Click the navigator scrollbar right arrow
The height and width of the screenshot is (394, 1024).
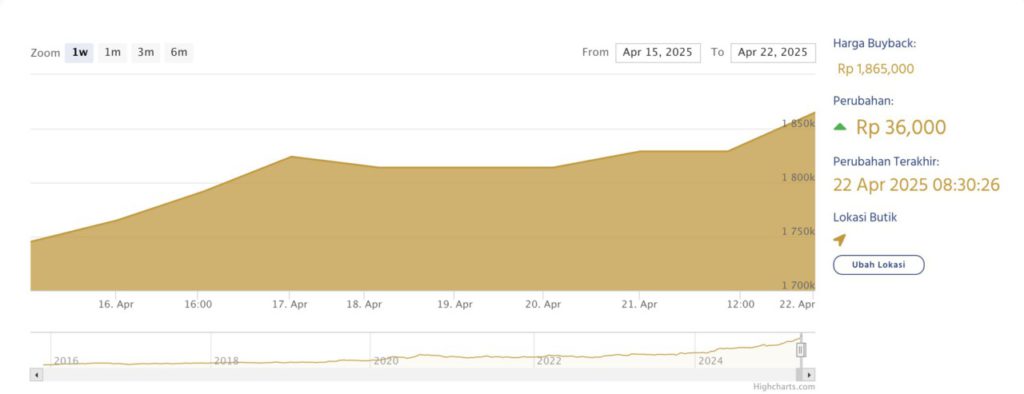[809, 375]
